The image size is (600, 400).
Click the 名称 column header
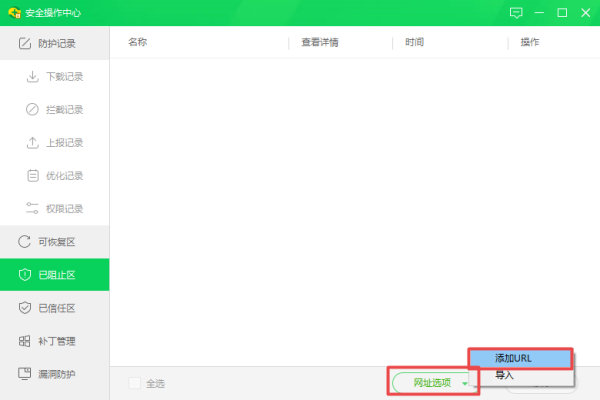[x=138, y=42]
